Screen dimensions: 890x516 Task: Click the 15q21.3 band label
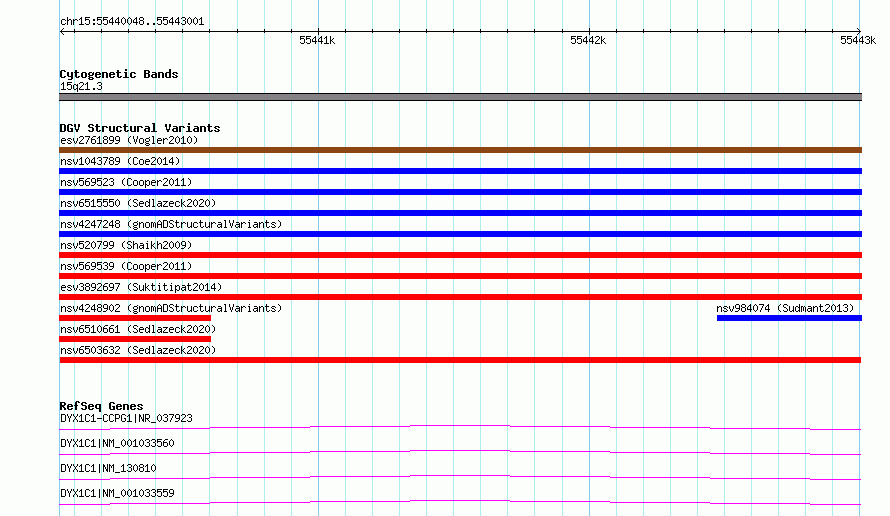(81, 86)
